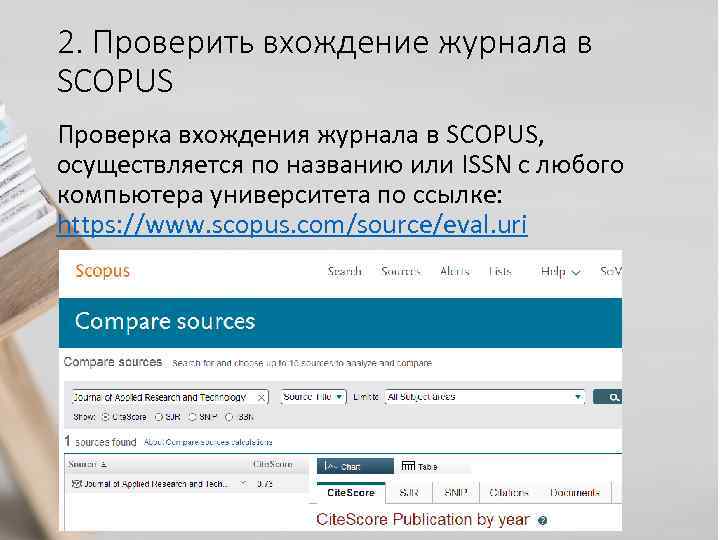Select the SJR tab

pos(409,493)
